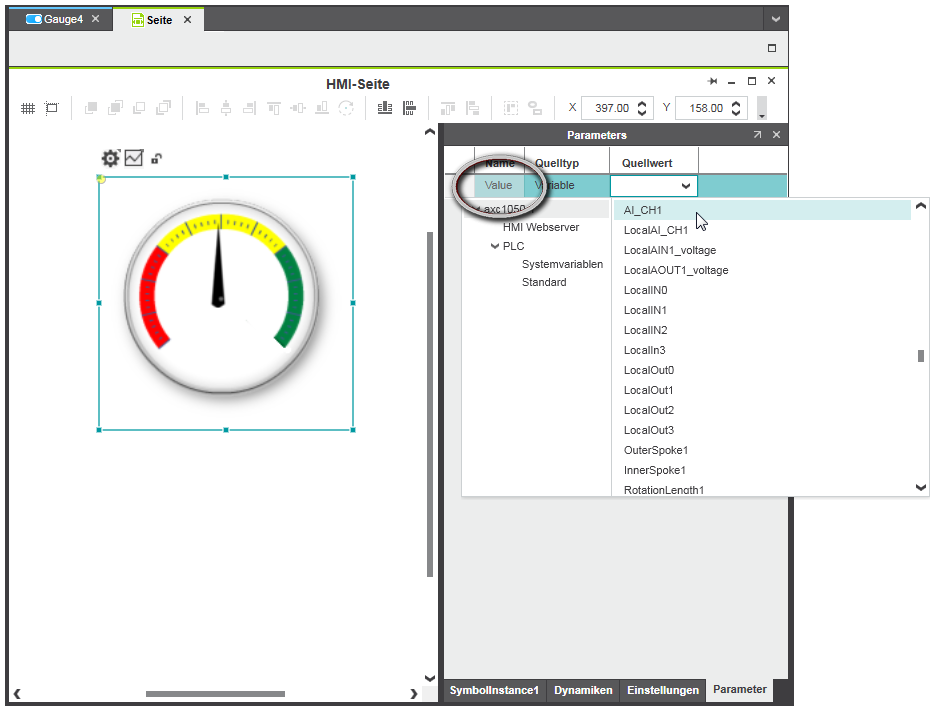Viewport: 935px width, 711px height.
Task: Switch to the Einstellungen tab
Action: coord(662,690)
